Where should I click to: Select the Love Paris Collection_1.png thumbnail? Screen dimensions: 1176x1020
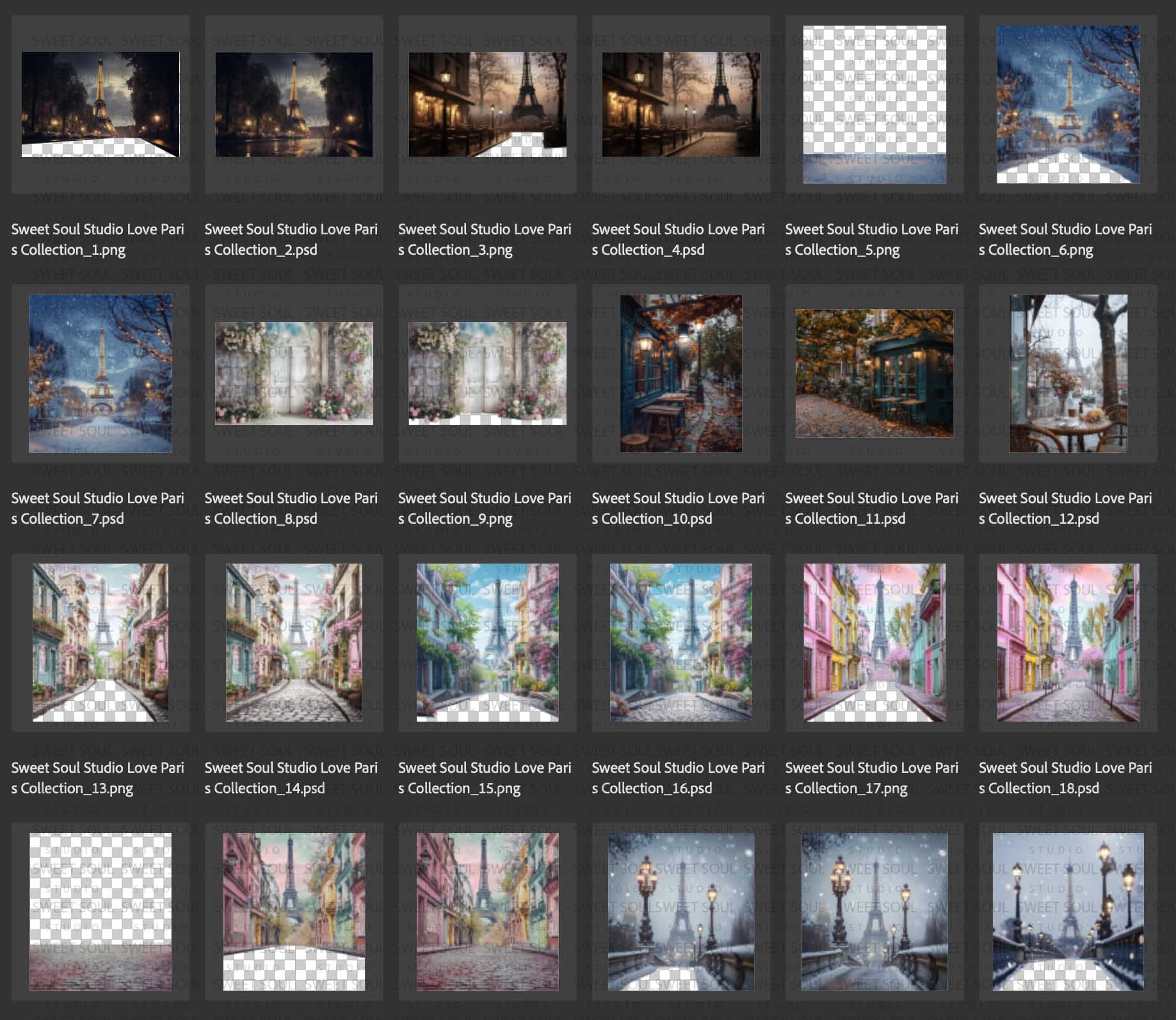point(101,104)
